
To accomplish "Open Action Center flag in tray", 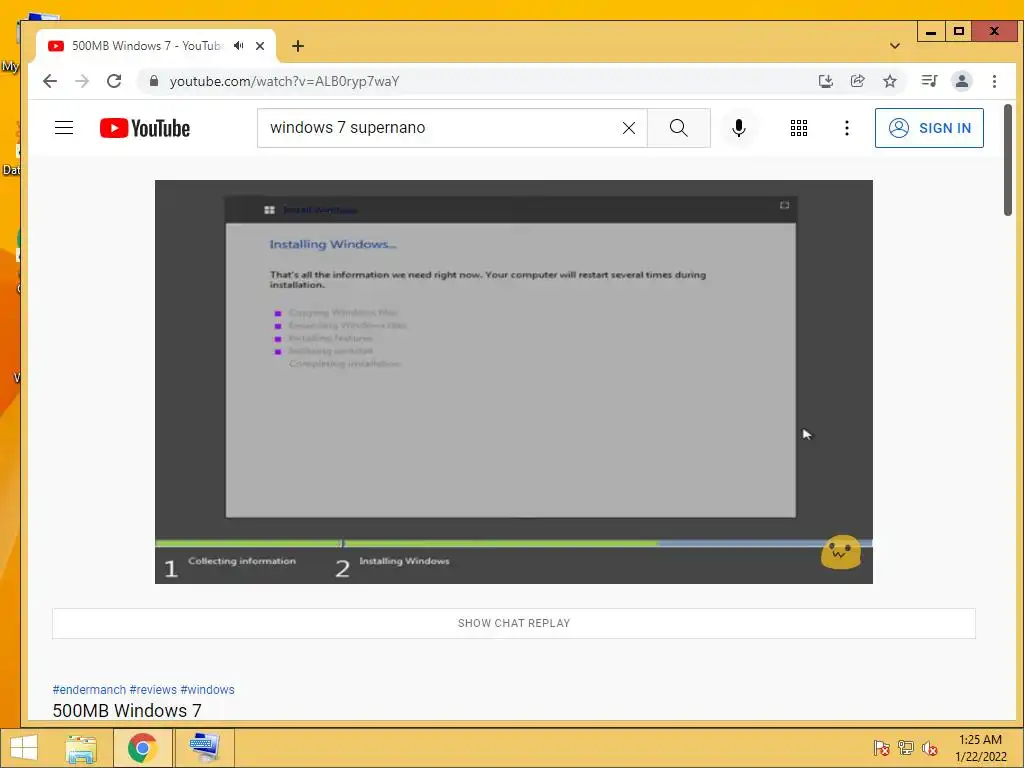I will pyautogui.click(x=881, y=748).
